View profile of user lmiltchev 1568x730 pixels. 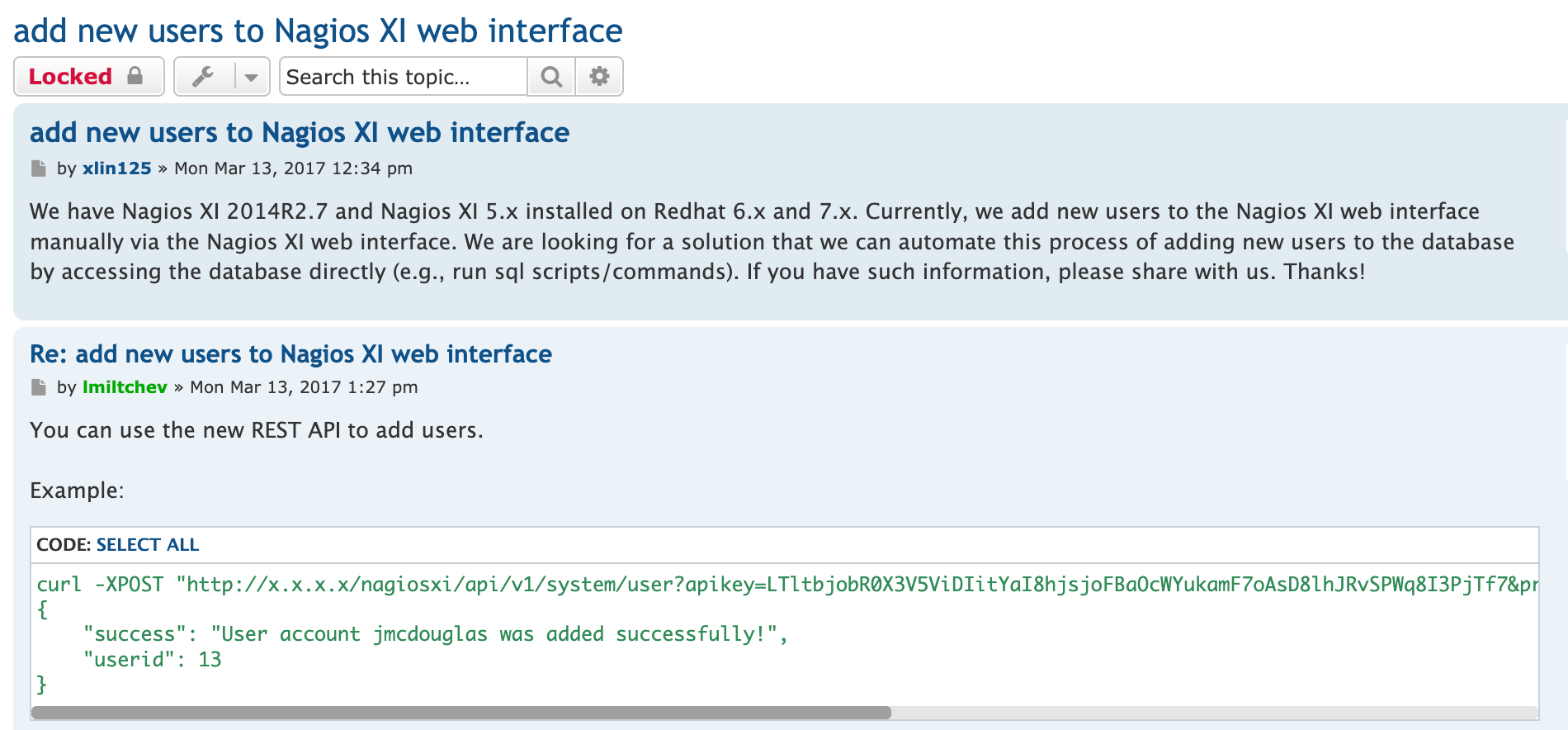125,387
